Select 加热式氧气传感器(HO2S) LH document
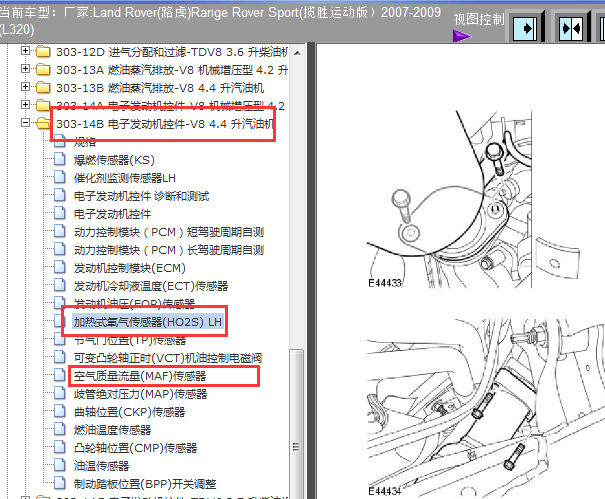The height and width of the screenshot is (499, 605). (148, 322)
